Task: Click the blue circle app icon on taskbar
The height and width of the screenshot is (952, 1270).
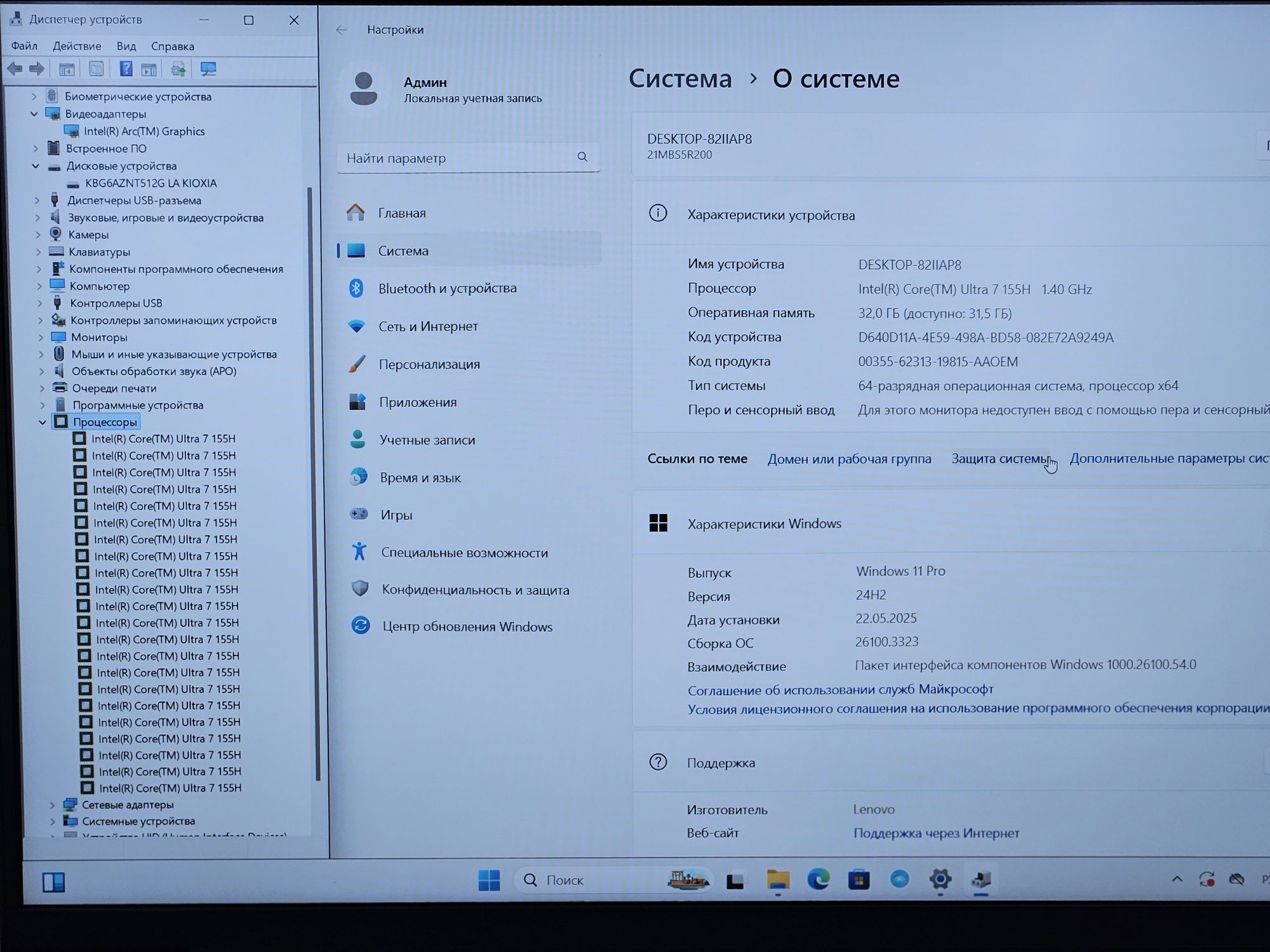Action: pos(899,879)
